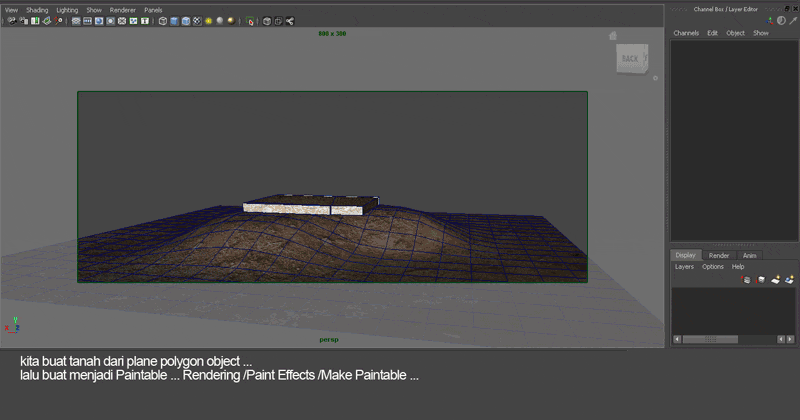Open the Lighting panel menu
800x420 pixels.
[67, 10]
